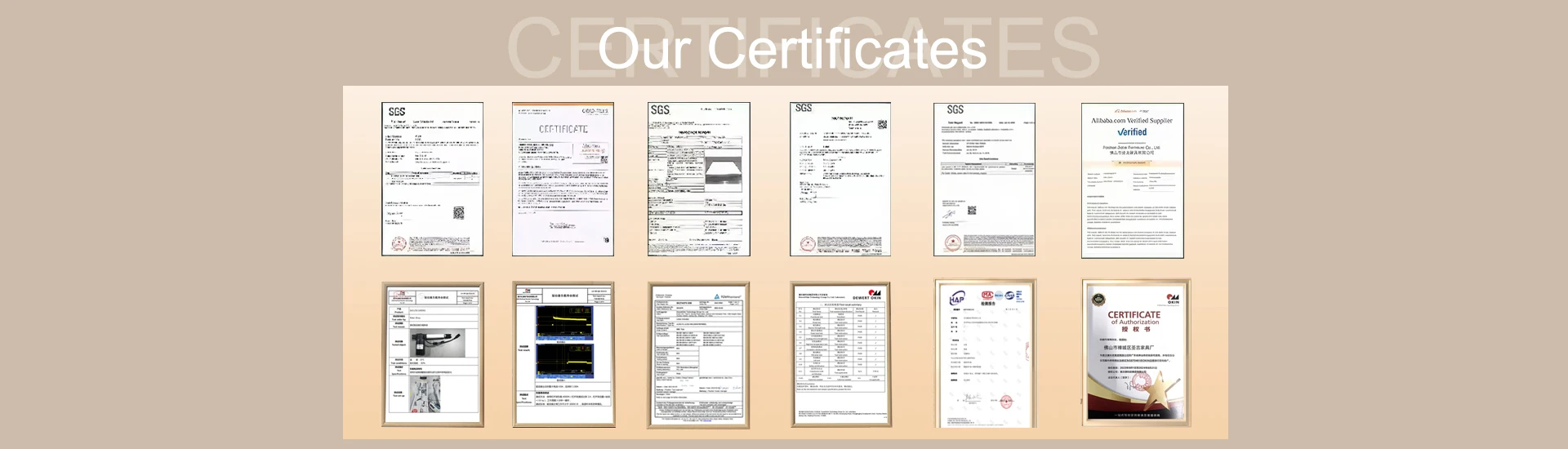Viewport: 1568px width, 449px height.
Task: View the Alibaba.com Verified Supplier certificate
Action: coord(1133,180)
